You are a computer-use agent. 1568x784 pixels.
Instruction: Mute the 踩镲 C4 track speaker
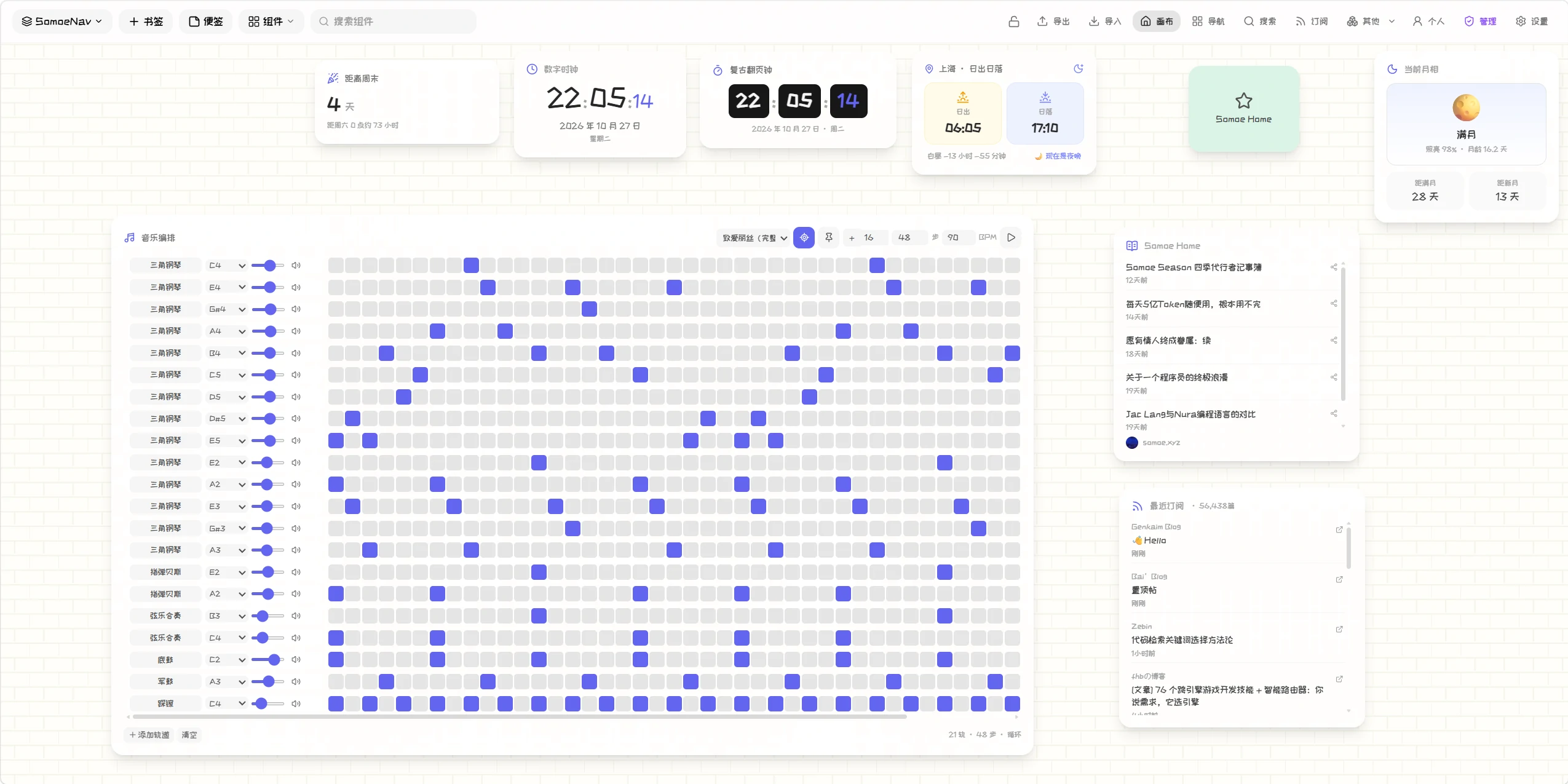[x=296, y=704]
